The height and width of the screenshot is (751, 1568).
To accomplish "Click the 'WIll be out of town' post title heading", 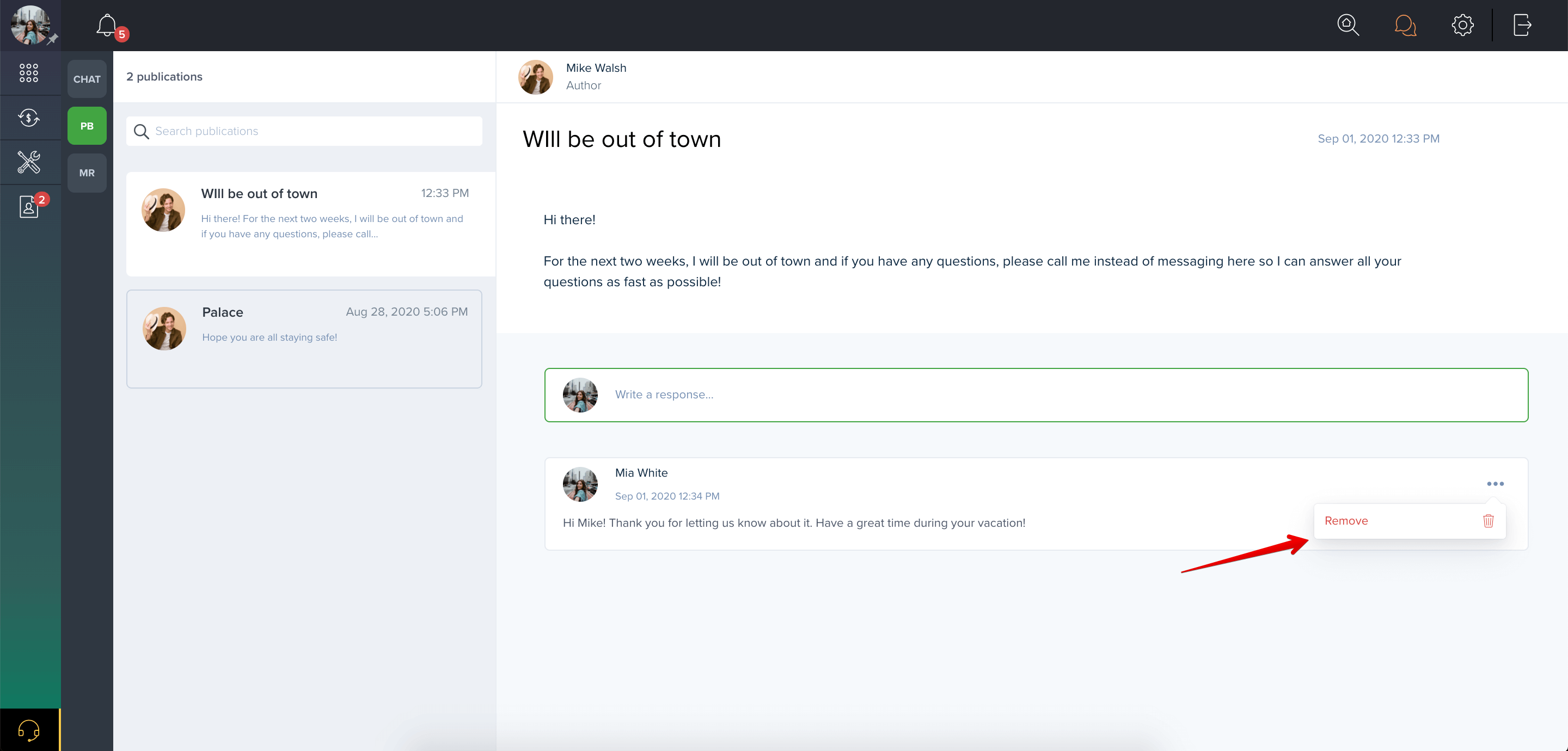I will (x=621, y=139).
